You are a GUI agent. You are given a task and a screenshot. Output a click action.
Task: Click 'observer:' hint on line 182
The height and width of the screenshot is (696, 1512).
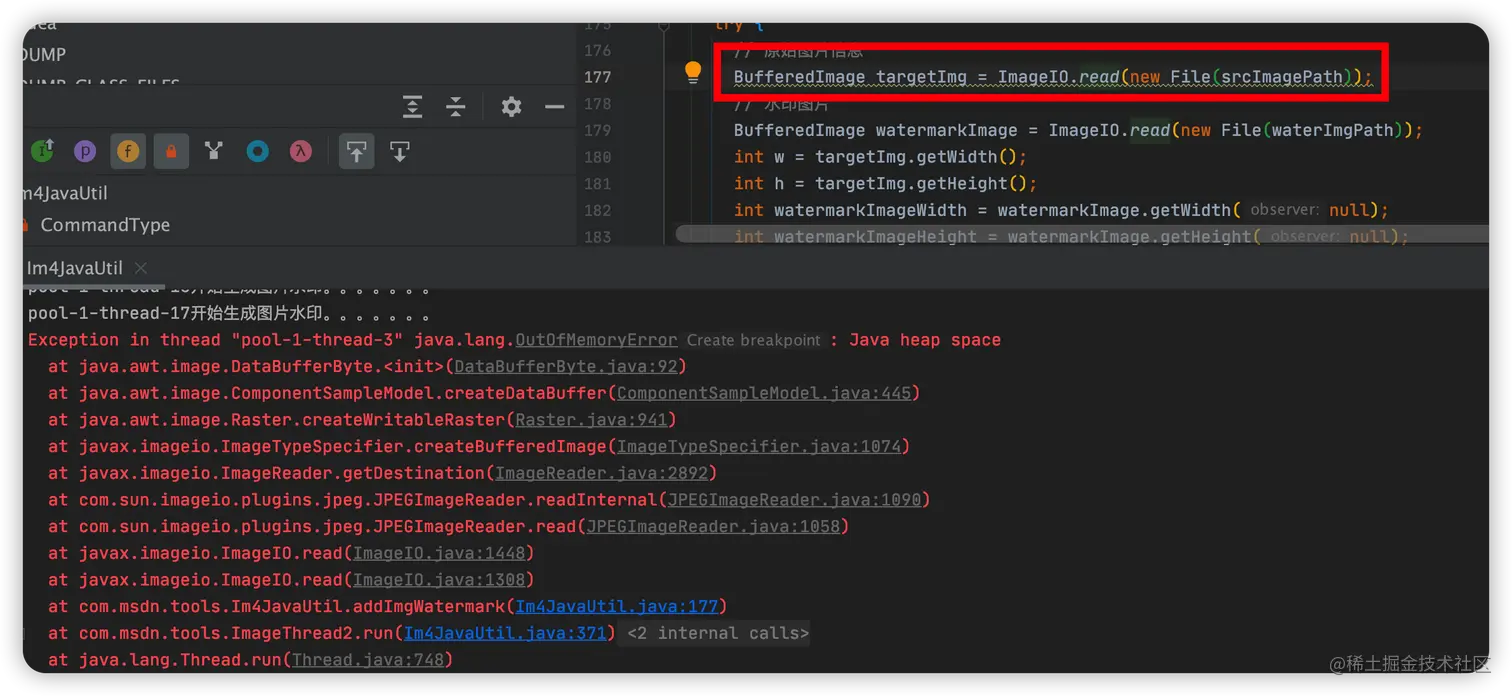pos(1284,210)
